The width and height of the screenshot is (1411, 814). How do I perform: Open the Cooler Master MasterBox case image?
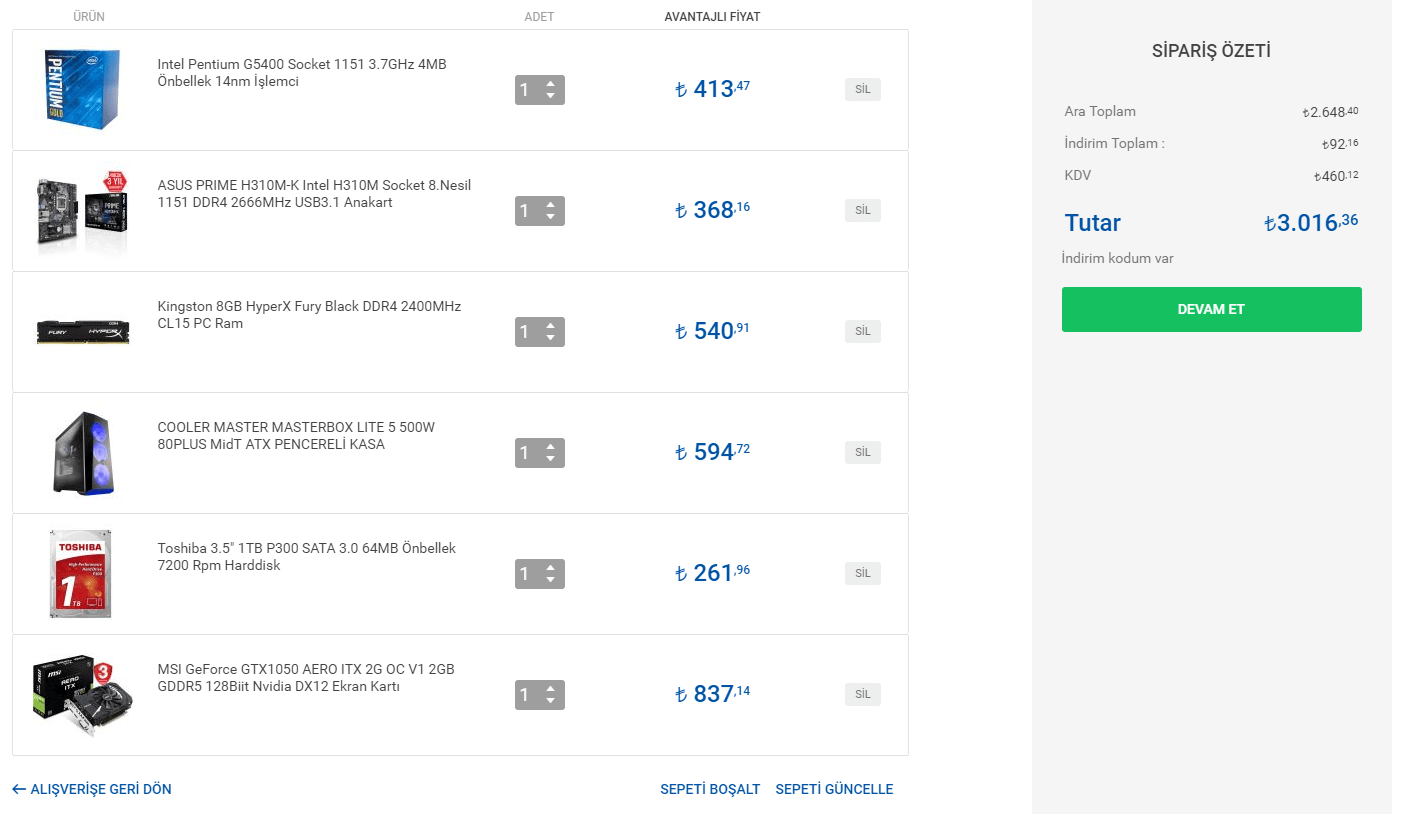coord(82,452)
